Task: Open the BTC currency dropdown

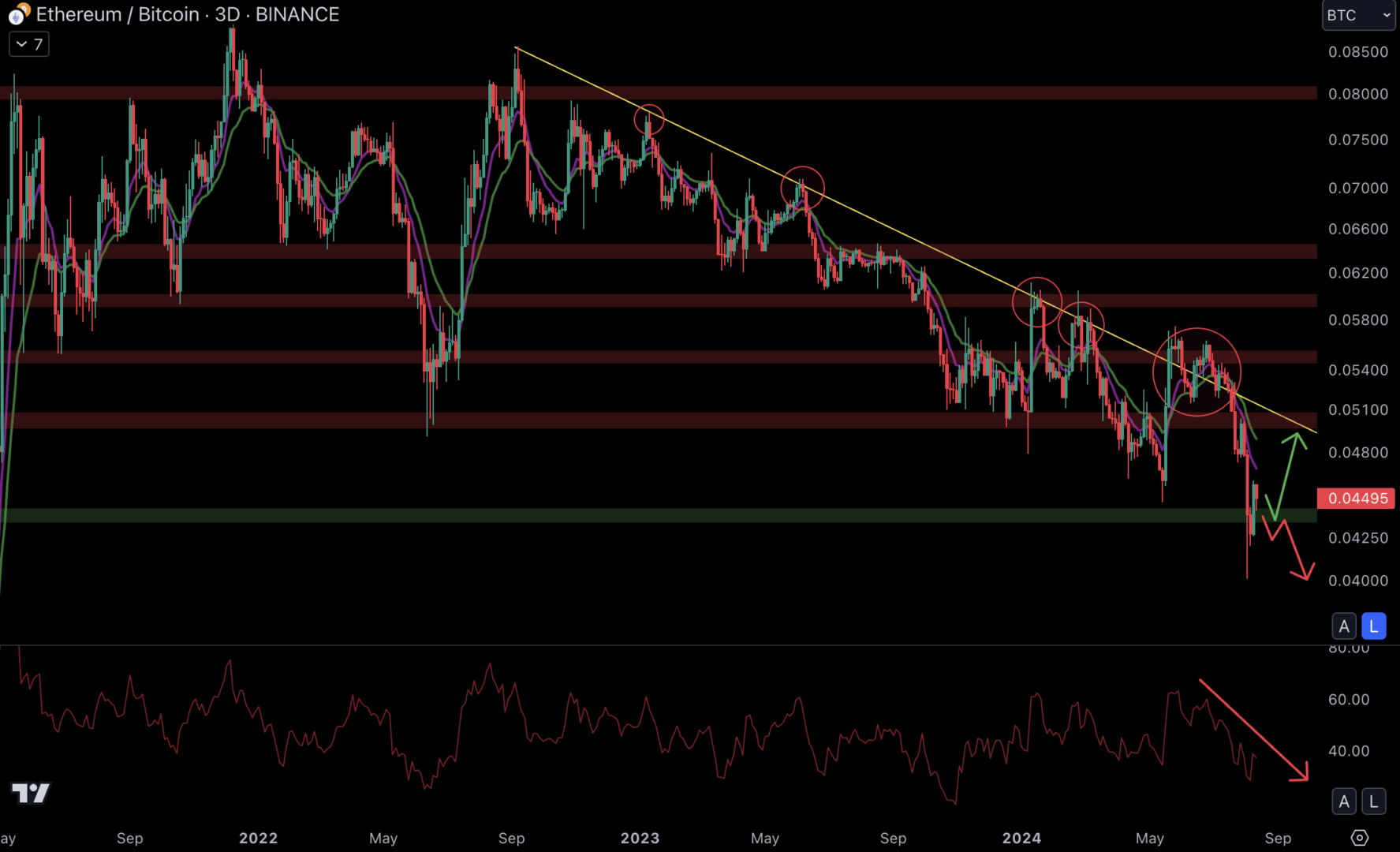Action: 1358,15
